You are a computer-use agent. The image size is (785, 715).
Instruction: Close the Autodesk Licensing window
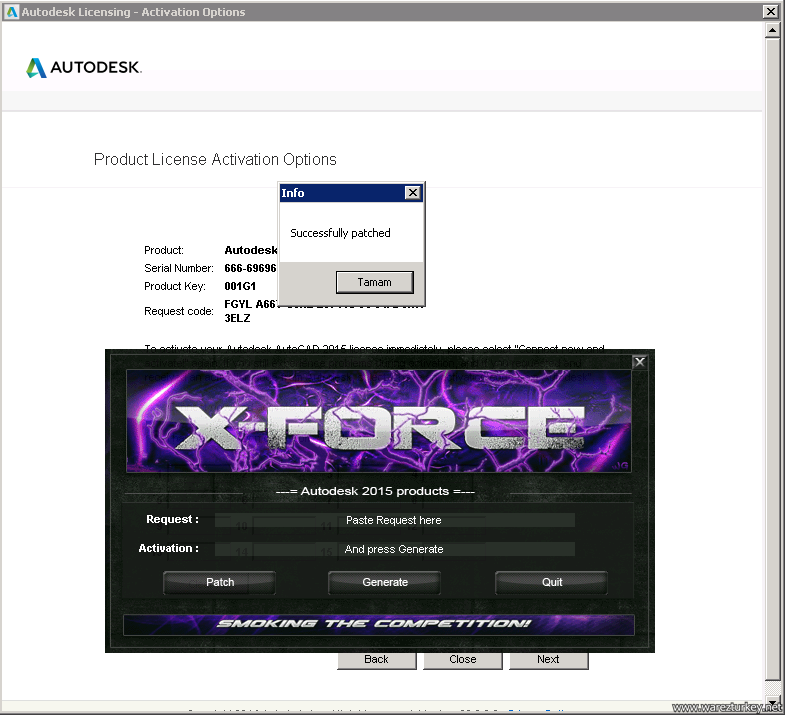(770, 12)
